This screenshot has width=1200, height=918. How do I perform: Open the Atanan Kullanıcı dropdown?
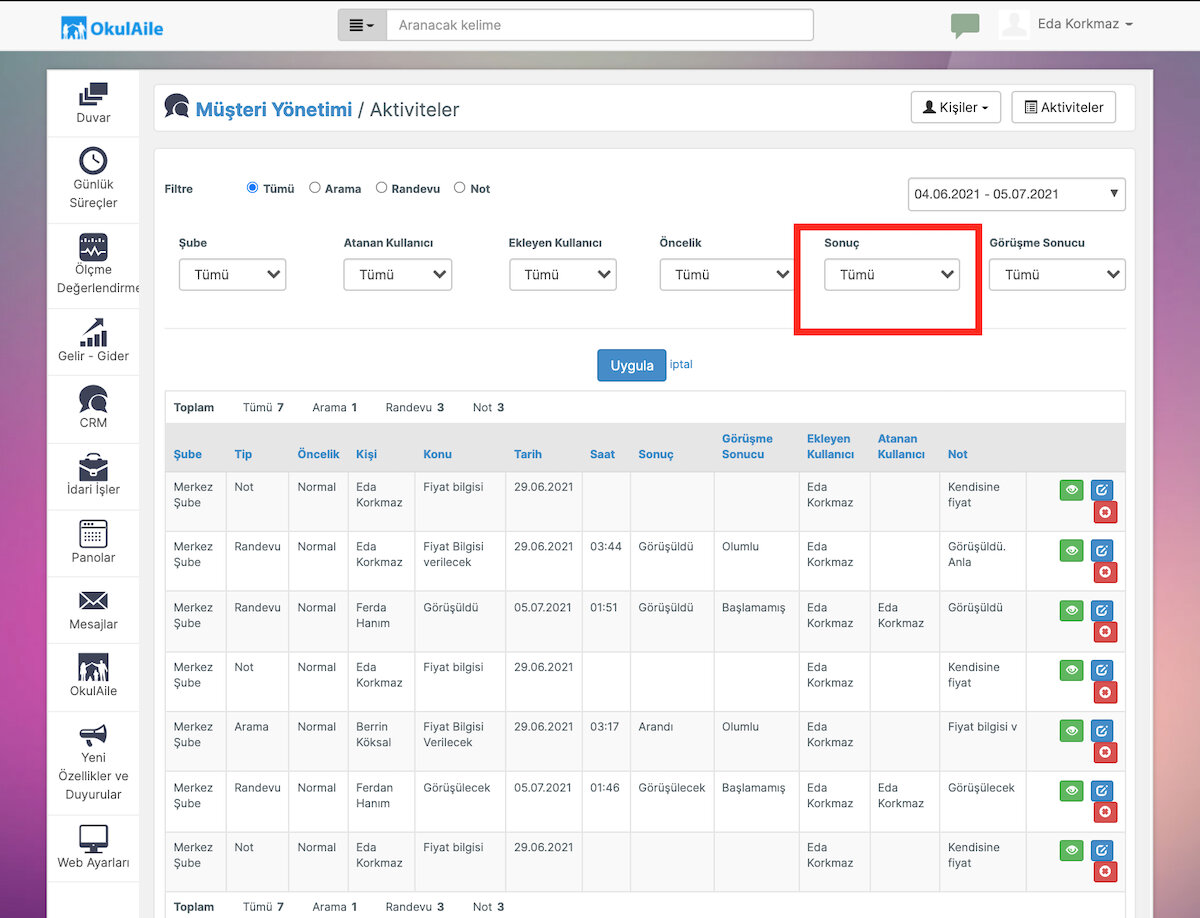click(x=398, y=275)
